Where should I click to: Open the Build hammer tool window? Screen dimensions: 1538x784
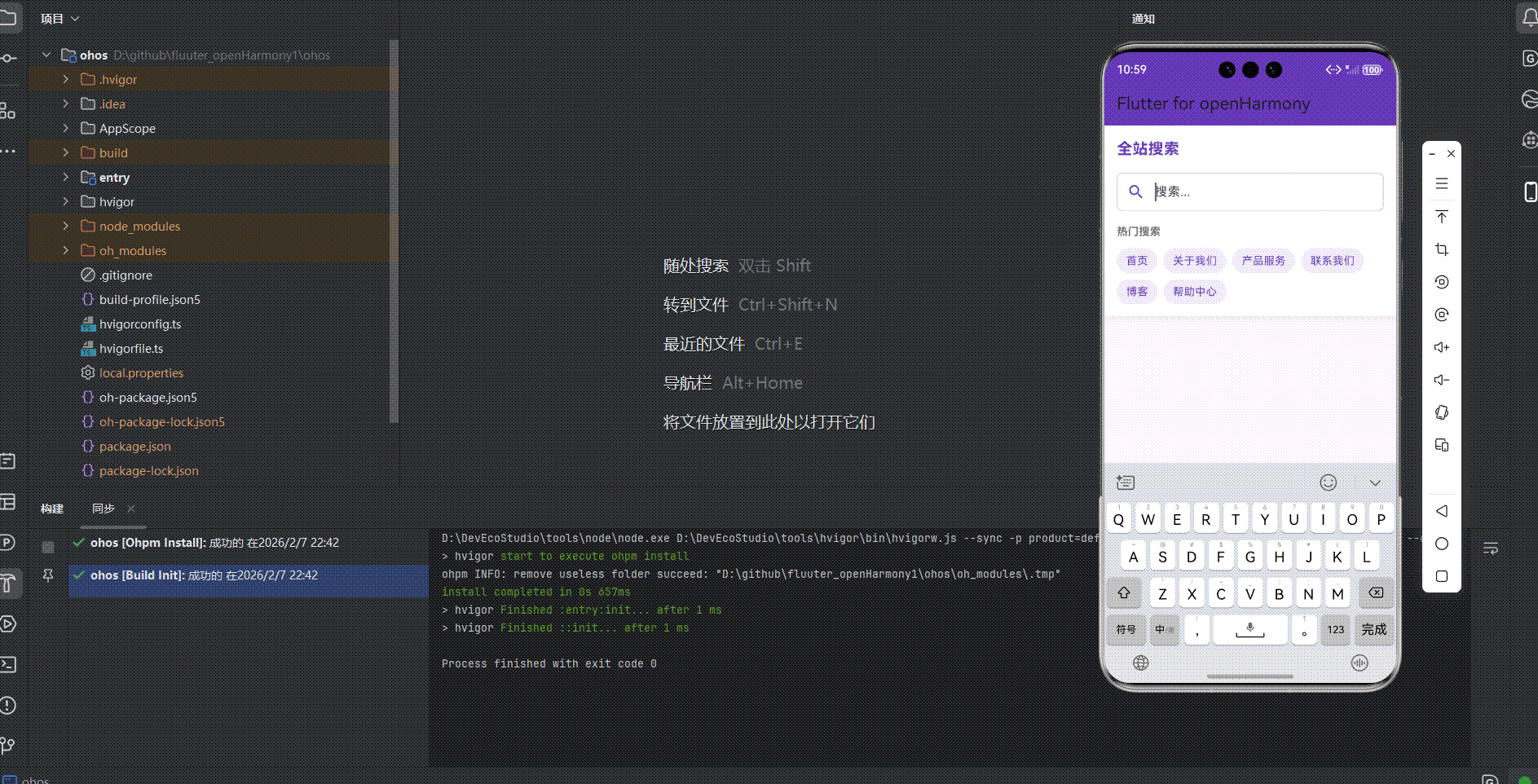[x=8, y=583]
